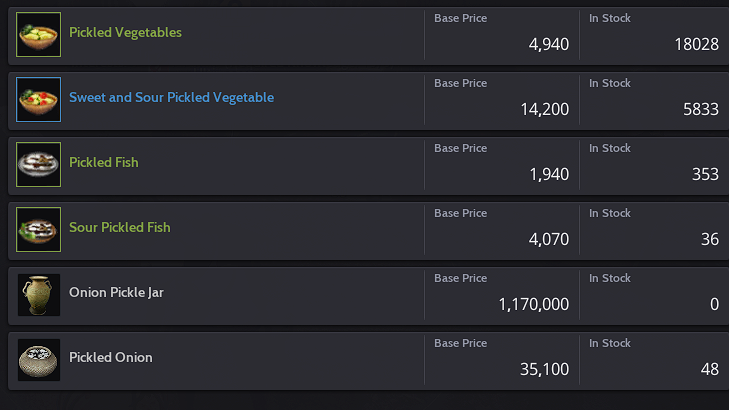This screenshot has height=410, width=729.
Task: Click the Sour Pickled Fish icon
Action: [39, 230]
